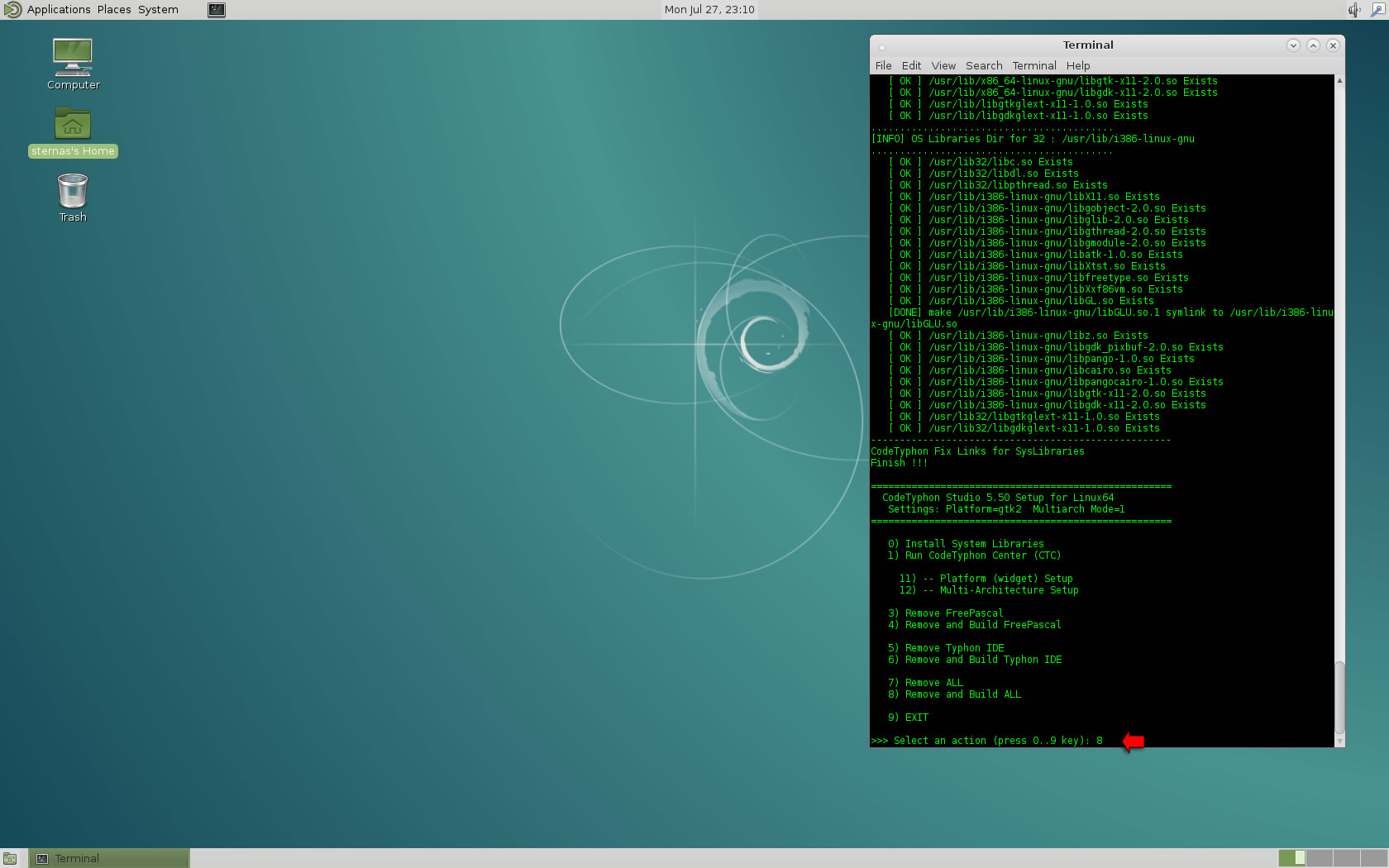Click '6) Remove and Build Typhon IDE' line
This screenshot has height=868, width=1389.
(975, 660)
